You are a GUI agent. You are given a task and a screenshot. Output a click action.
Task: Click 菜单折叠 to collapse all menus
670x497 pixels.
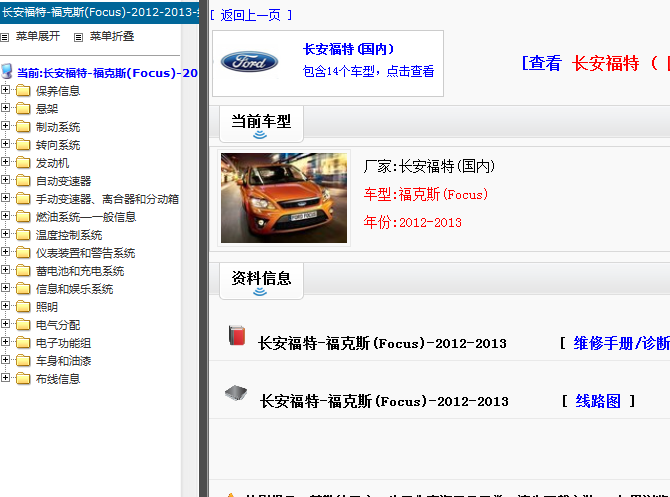[x=112, y=36]
